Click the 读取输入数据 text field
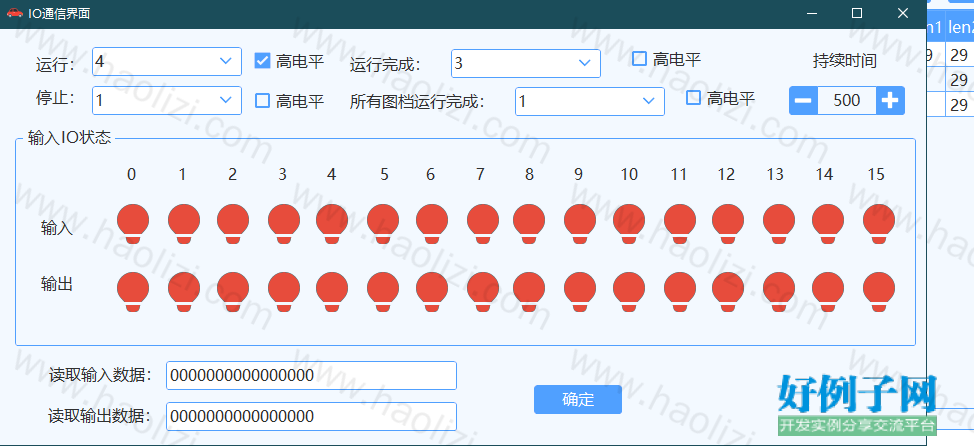The height and width of the screenshot is (446, 974). click(x=311, y=376)
